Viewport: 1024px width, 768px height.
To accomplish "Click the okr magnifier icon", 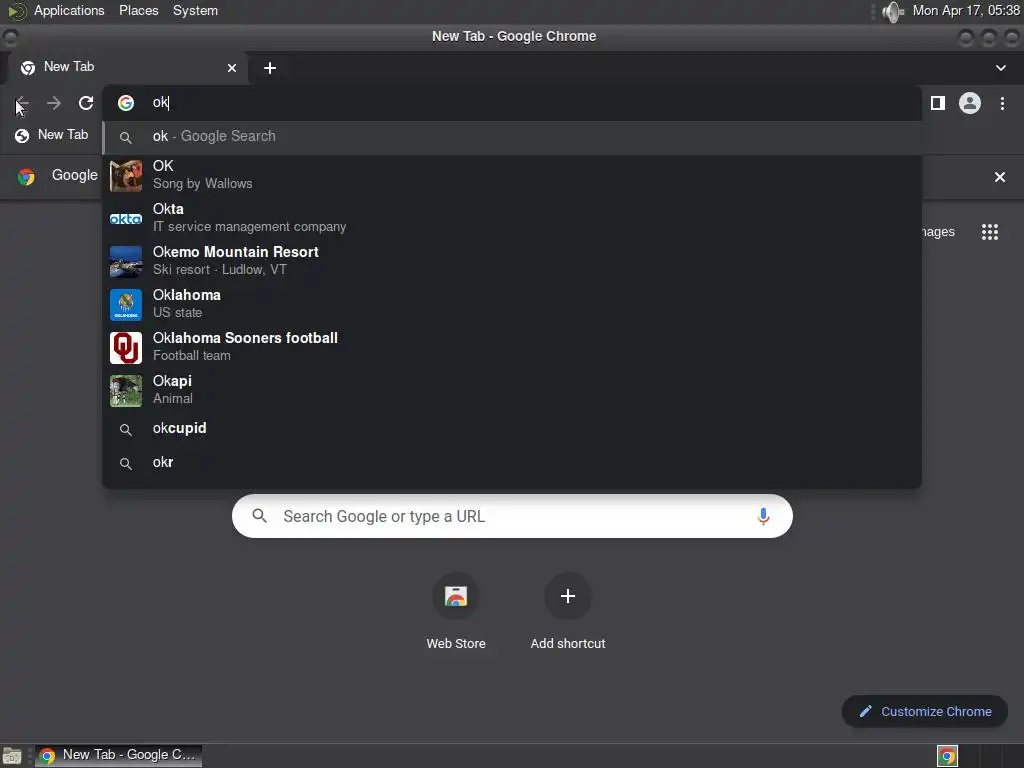I will coord(125,464).
